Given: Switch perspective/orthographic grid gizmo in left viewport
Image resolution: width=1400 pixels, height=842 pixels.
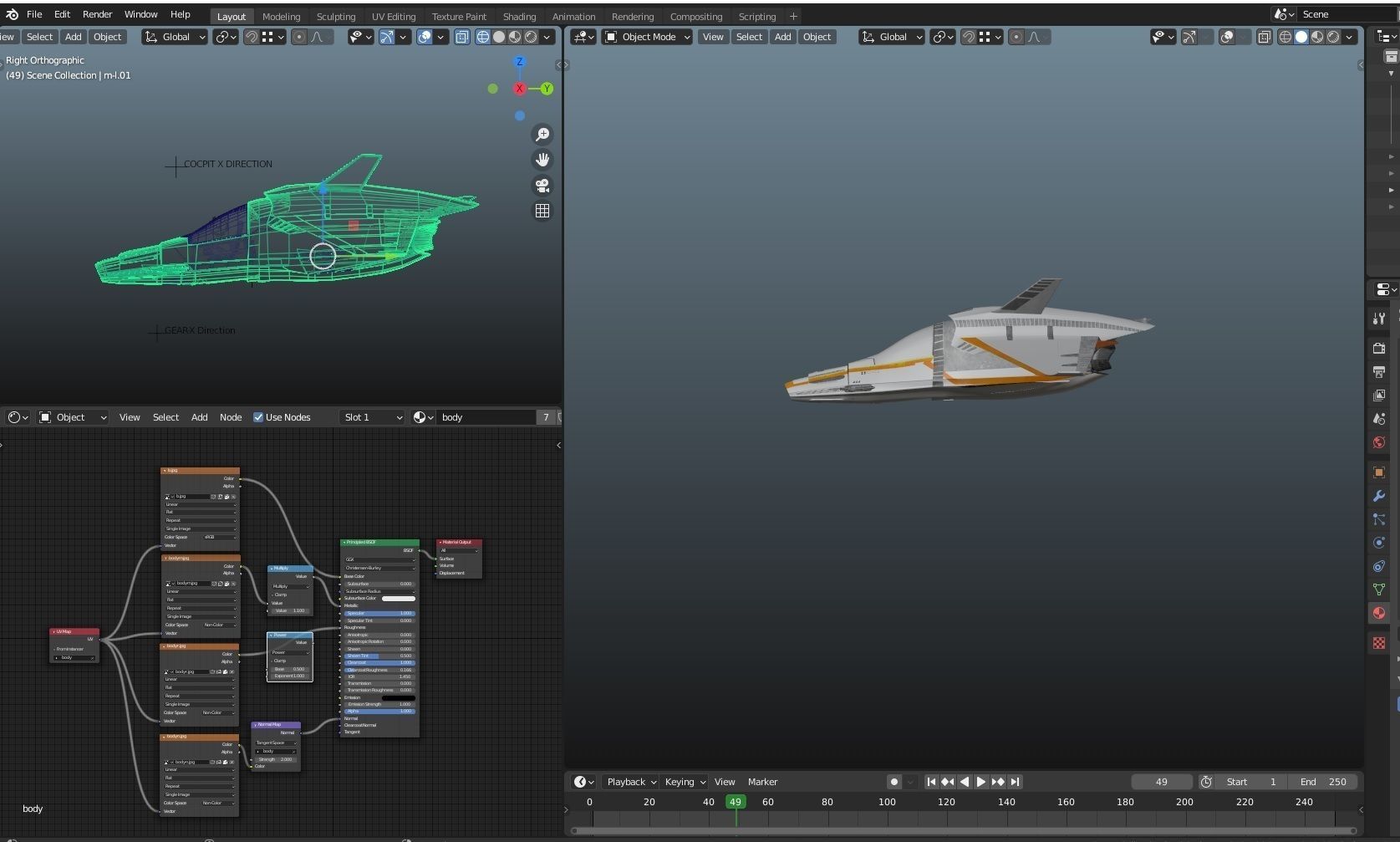Looking at the screenshot, I should point(542,211).
